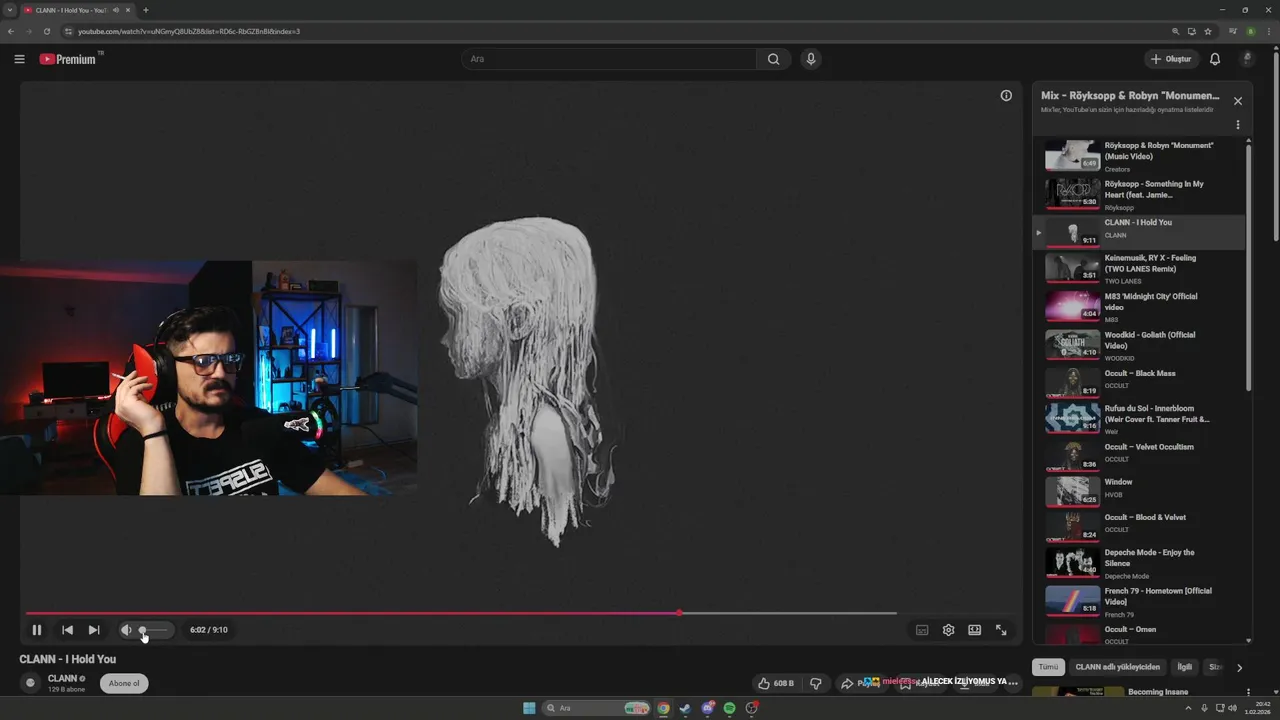The width and height of the screenshot is (1280, 720).
Task: Dislike the video with thumbs down
Action: [x=815, y=683]
